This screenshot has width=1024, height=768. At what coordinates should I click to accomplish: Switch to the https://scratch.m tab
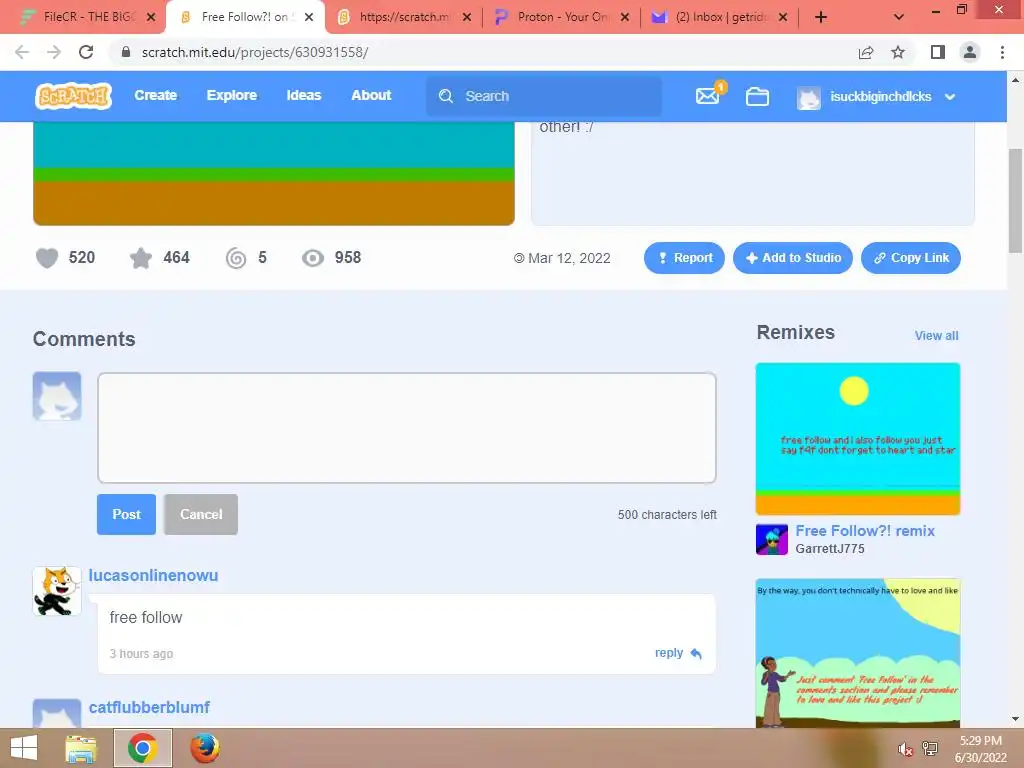pos(404,17)
